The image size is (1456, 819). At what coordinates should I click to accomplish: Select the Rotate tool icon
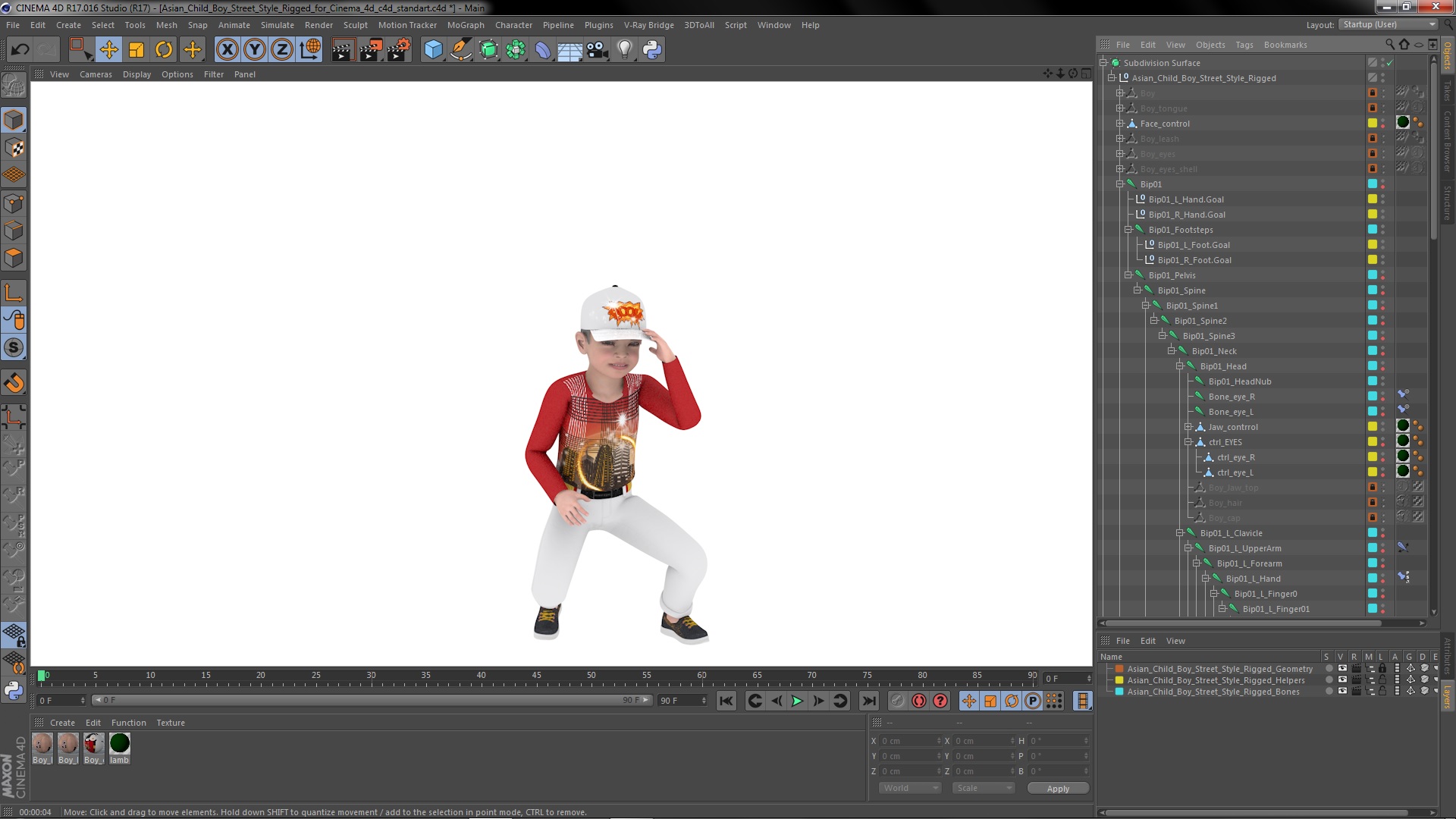point(164,50)
